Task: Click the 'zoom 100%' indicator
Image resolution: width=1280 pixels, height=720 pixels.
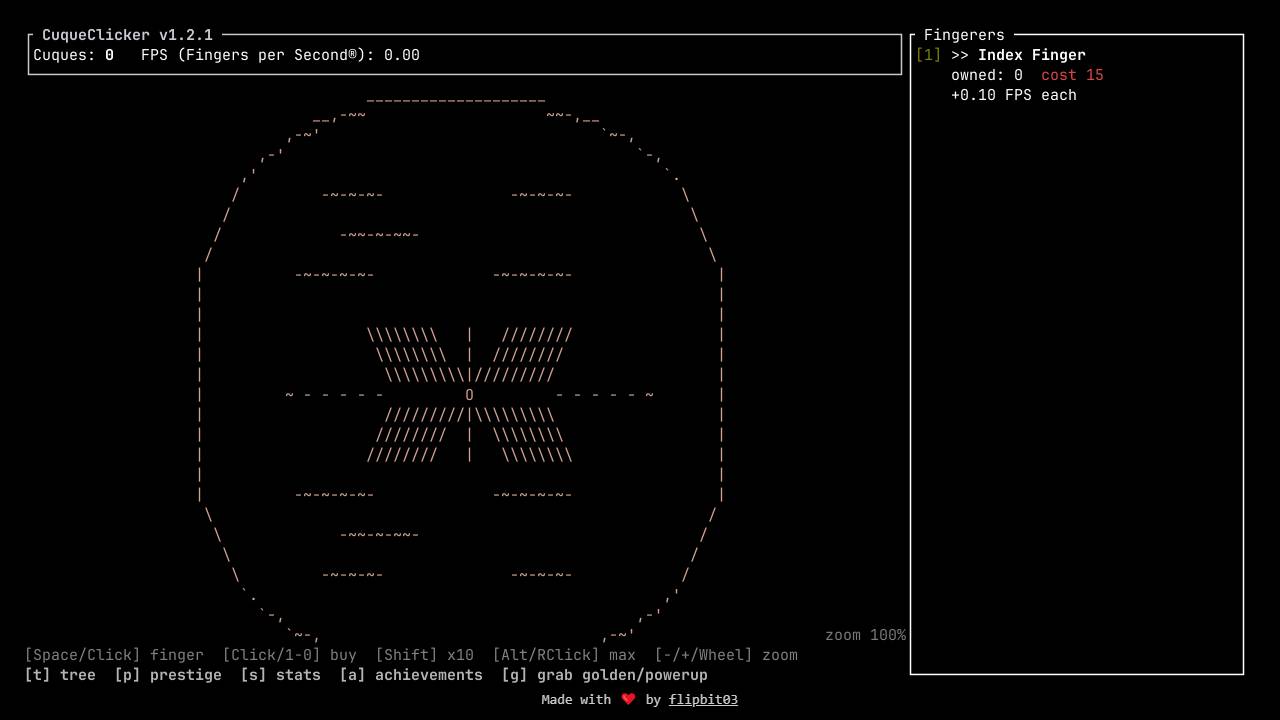Action: pyautogui.click(x=865, y=635)
